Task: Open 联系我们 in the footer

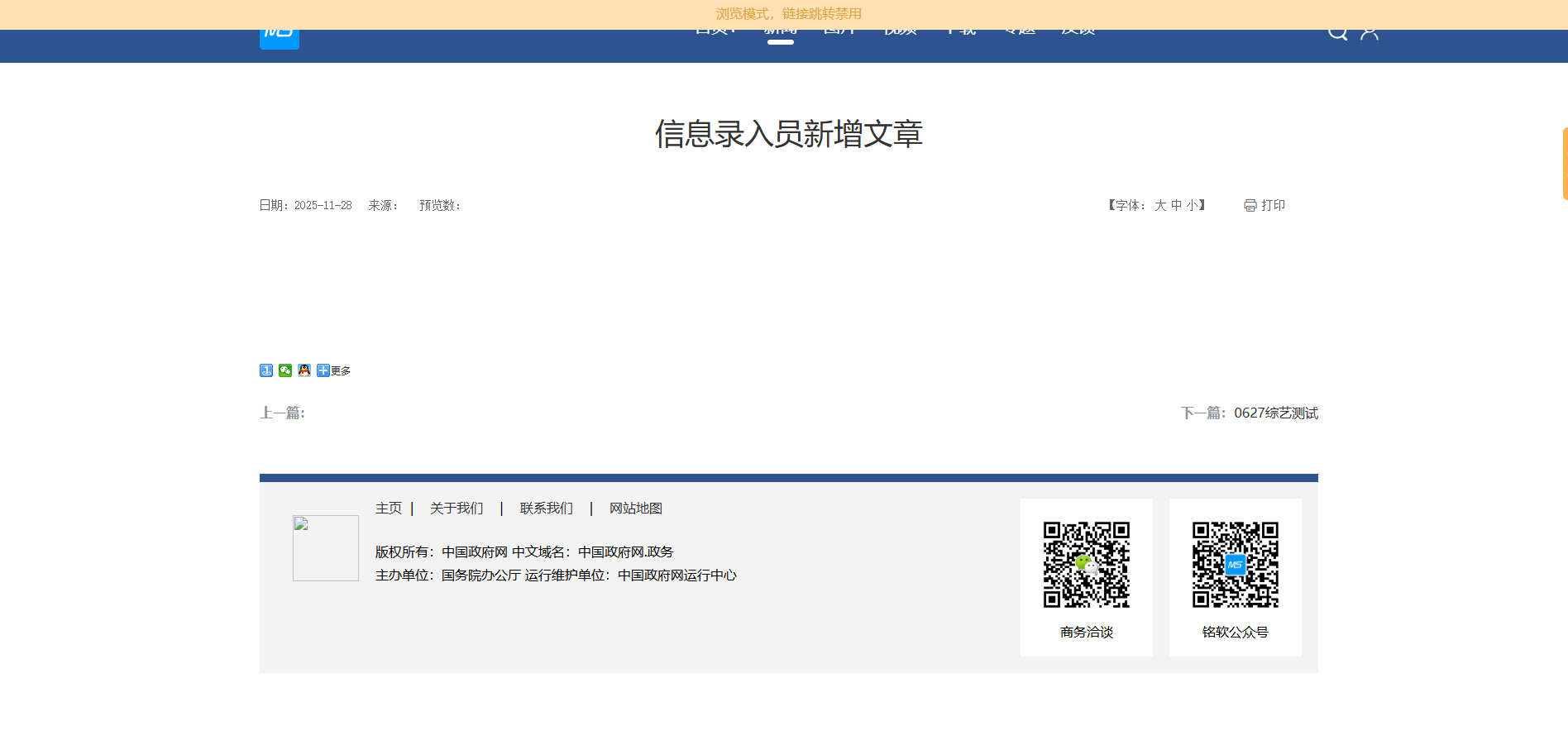Action: 546,509
